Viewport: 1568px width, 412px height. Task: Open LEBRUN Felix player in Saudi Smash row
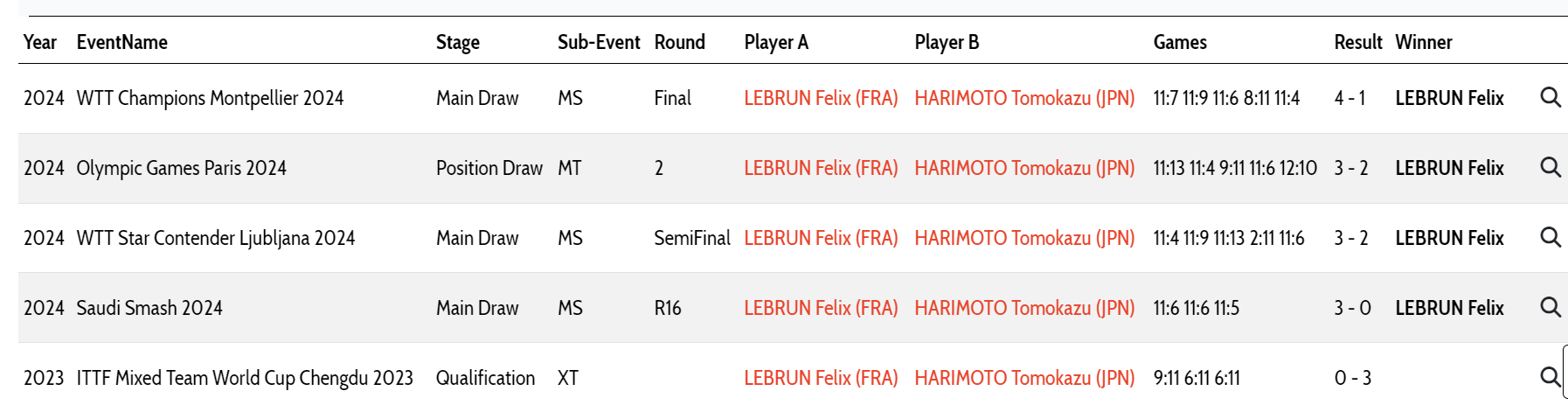(821, 308)
